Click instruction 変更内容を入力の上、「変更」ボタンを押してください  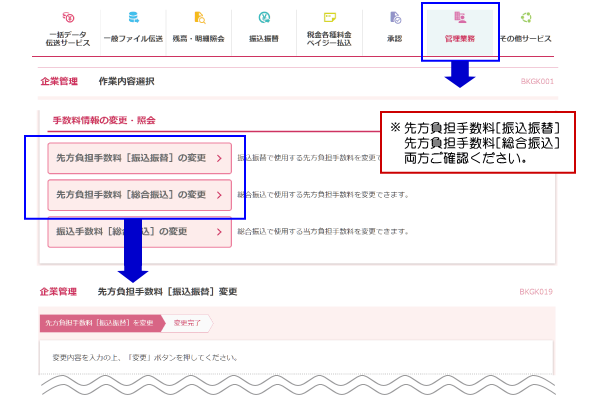coord(145,358)
